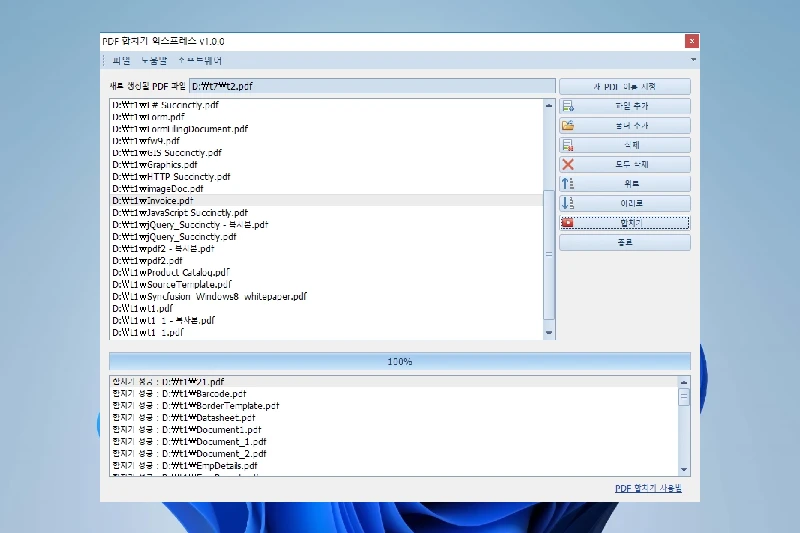Image resolution: width=800 pixels, height=533 pixels.
Task: Select C# Succinctly.pdf in file list
Action: [x=327, y=105]
